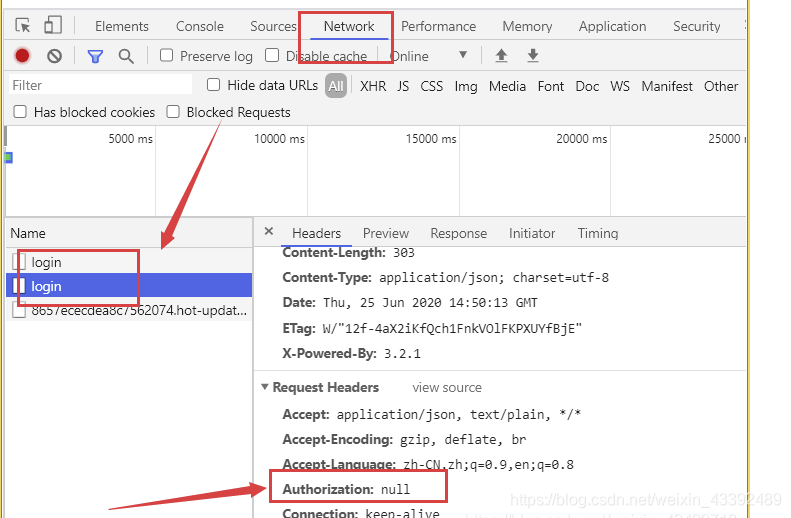
Task: Click the 5000 ms timeline marker
Action: 130,139
